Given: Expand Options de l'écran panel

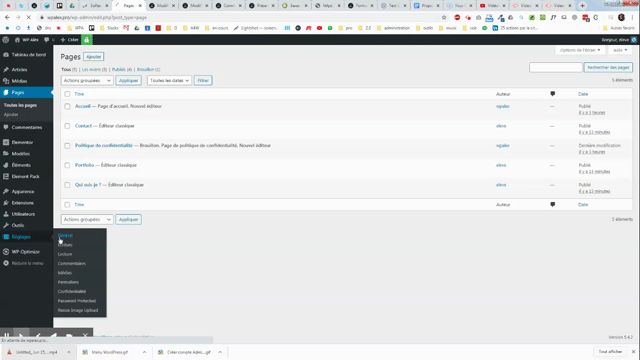Looking at the screenshot, I should tap(580, 50).
